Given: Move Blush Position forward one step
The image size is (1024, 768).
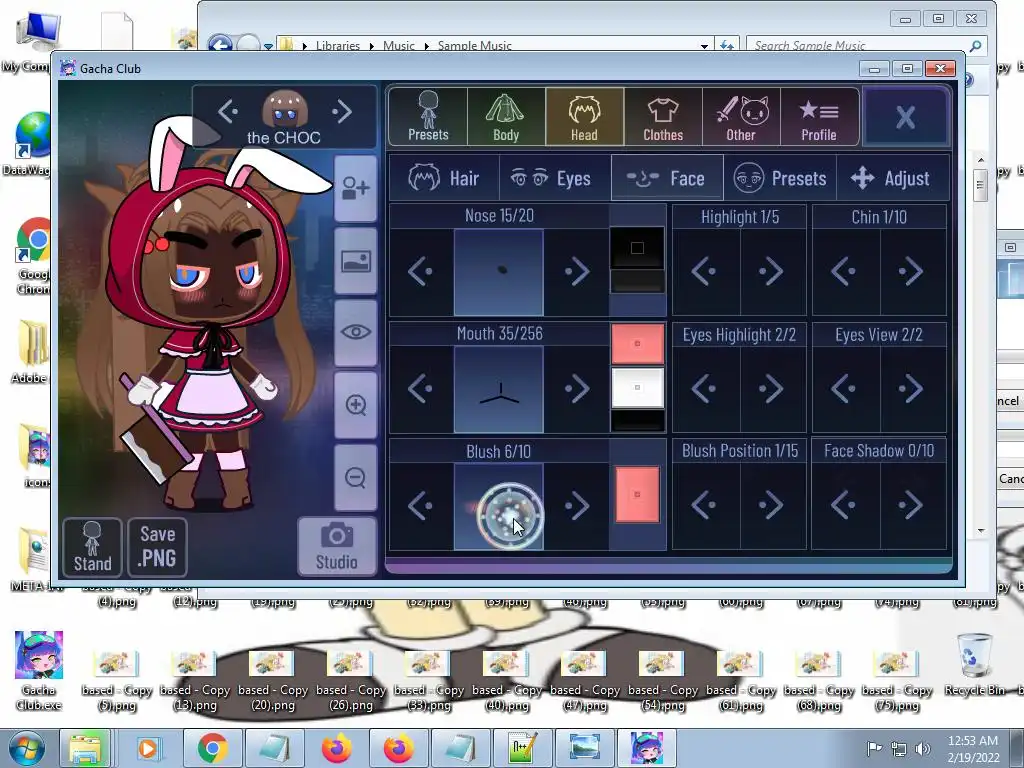Looking at the screenshot, I should click(772, 505).
